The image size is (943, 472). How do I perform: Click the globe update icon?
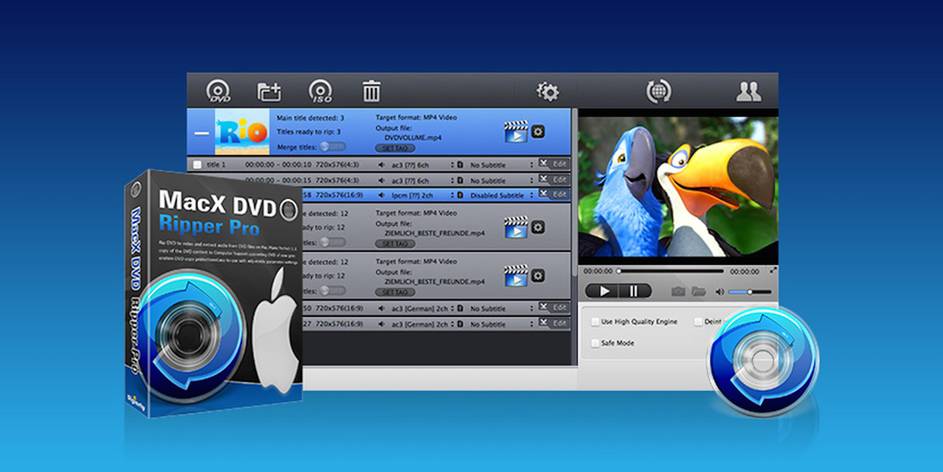tap(658, 92)
